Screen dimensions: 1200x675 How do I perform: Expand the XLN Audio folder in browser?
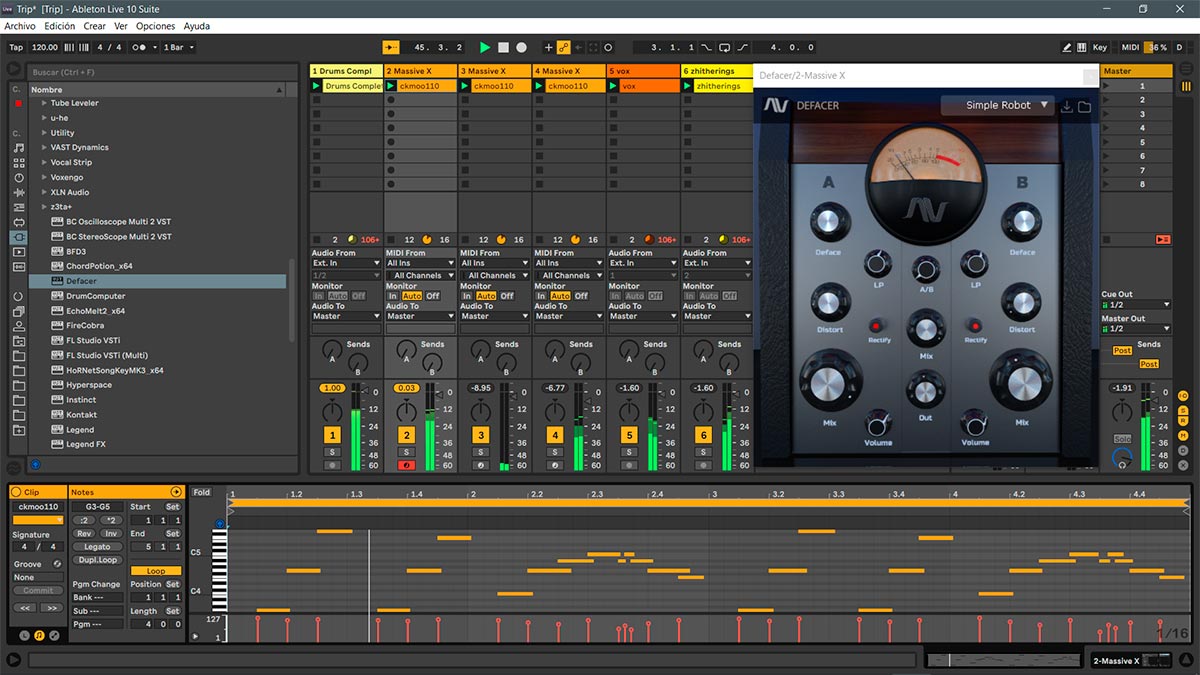(44, 192)
